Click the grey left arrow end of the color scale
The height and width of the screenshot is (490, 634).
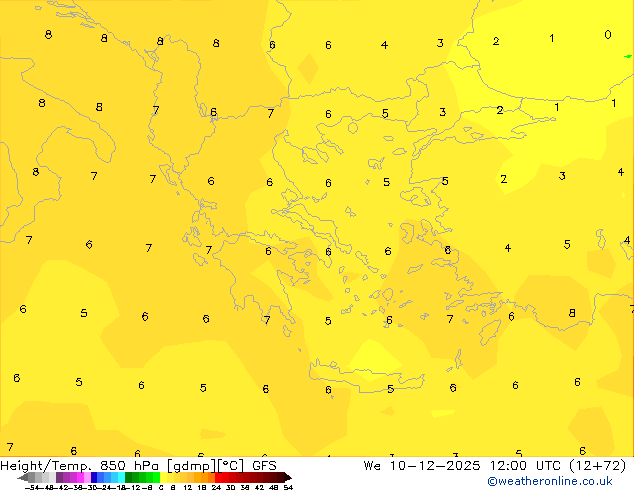tap(23, 477)
